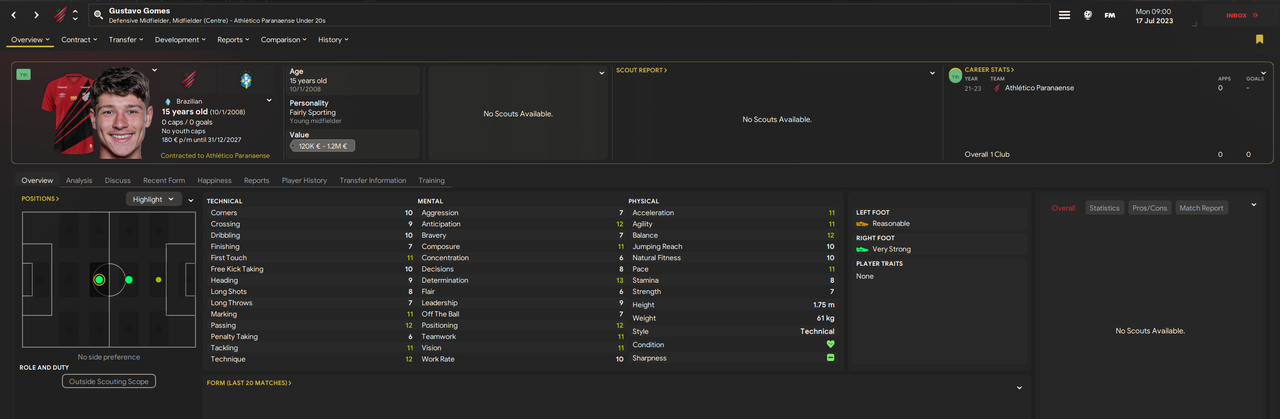Toggle the yellow bookmark icon
This screenshot has height=419, width=1280.
click(1260, 40)
